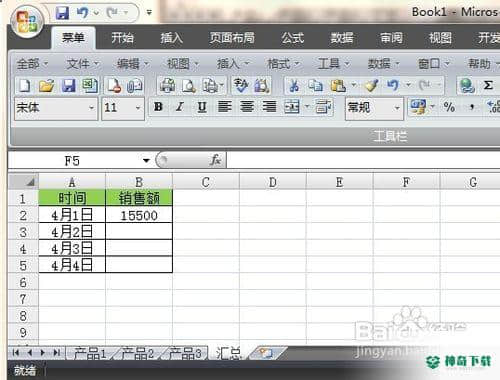
Task: Toggle Underline formatting
Action: pyautogui.click(x=202, y=107)
